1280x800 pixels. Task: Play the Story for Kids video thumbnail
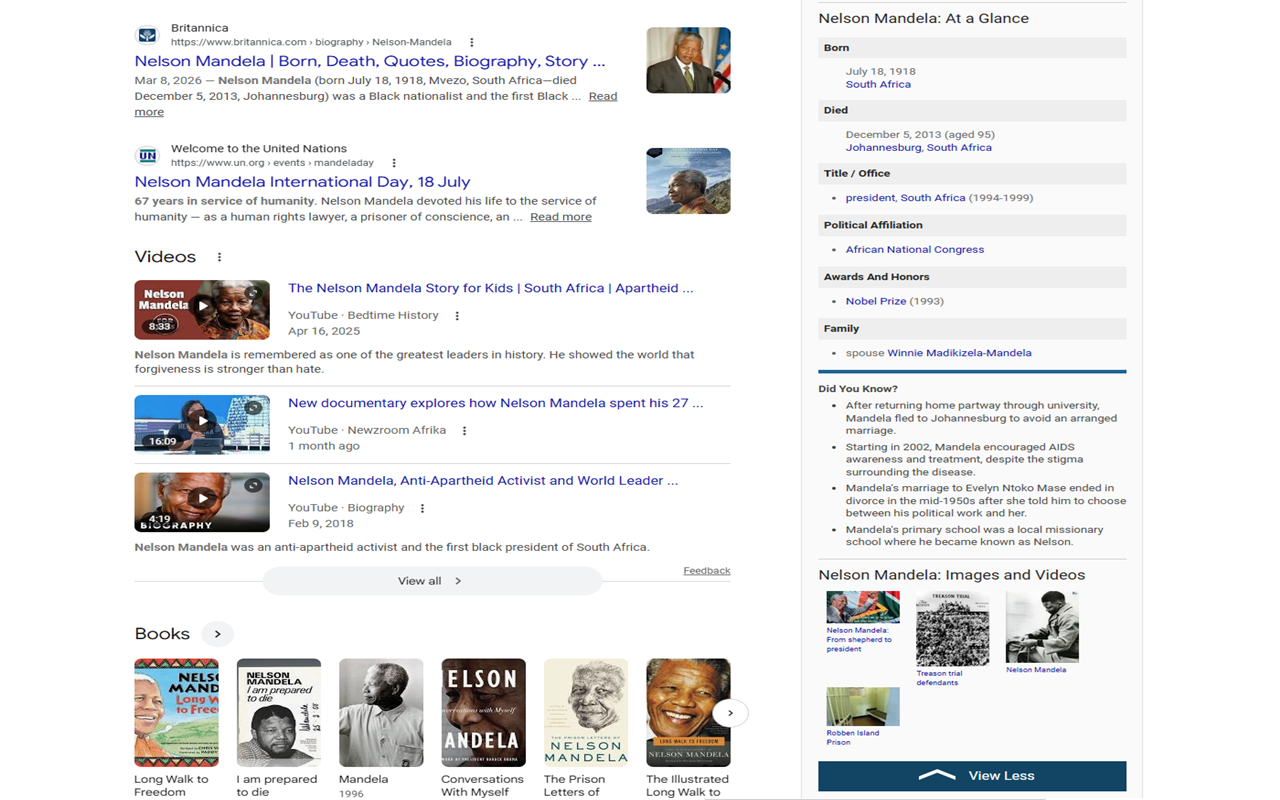202,310
